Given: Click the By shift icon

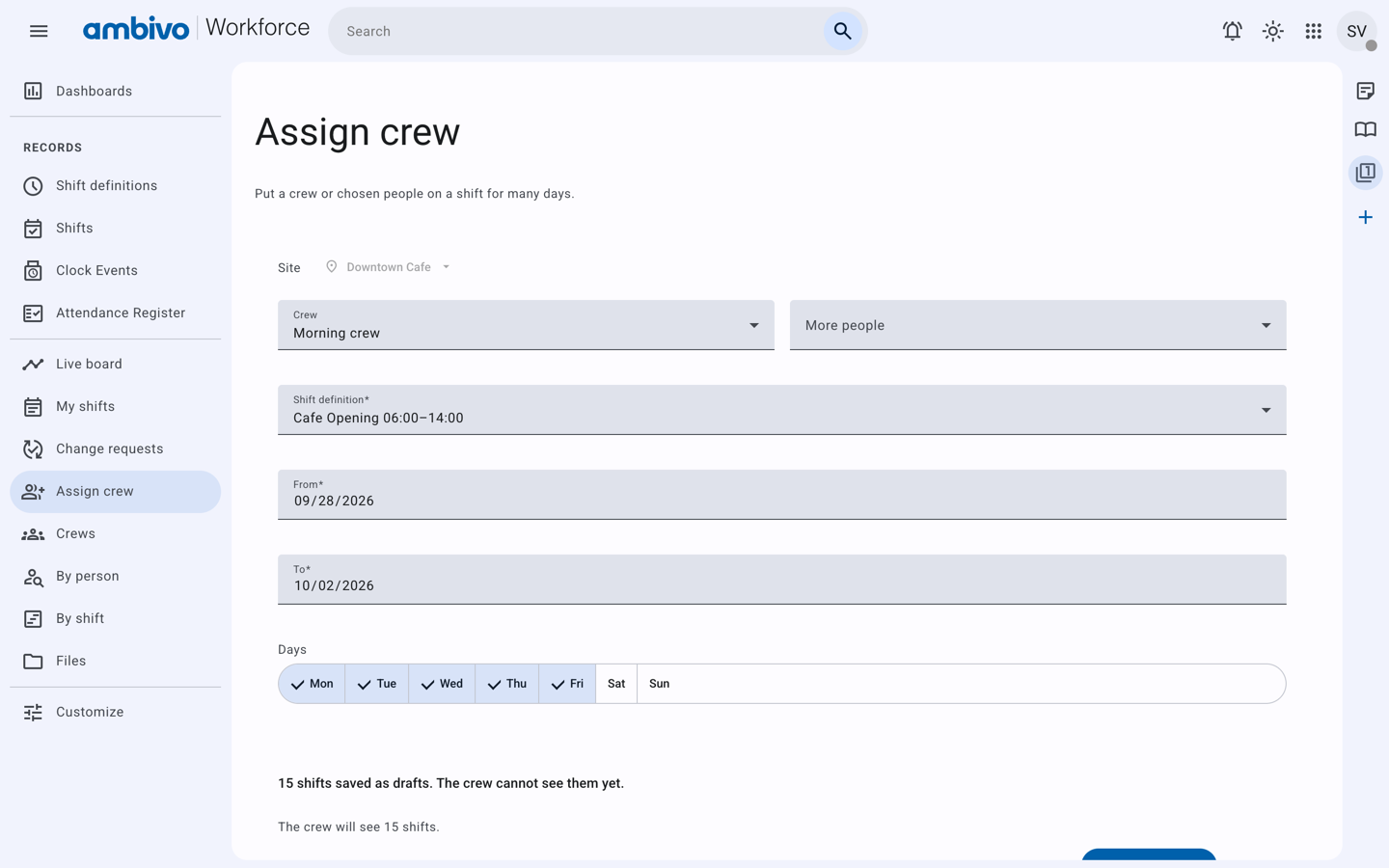Looking at the screenshot, I should [33, 618].
